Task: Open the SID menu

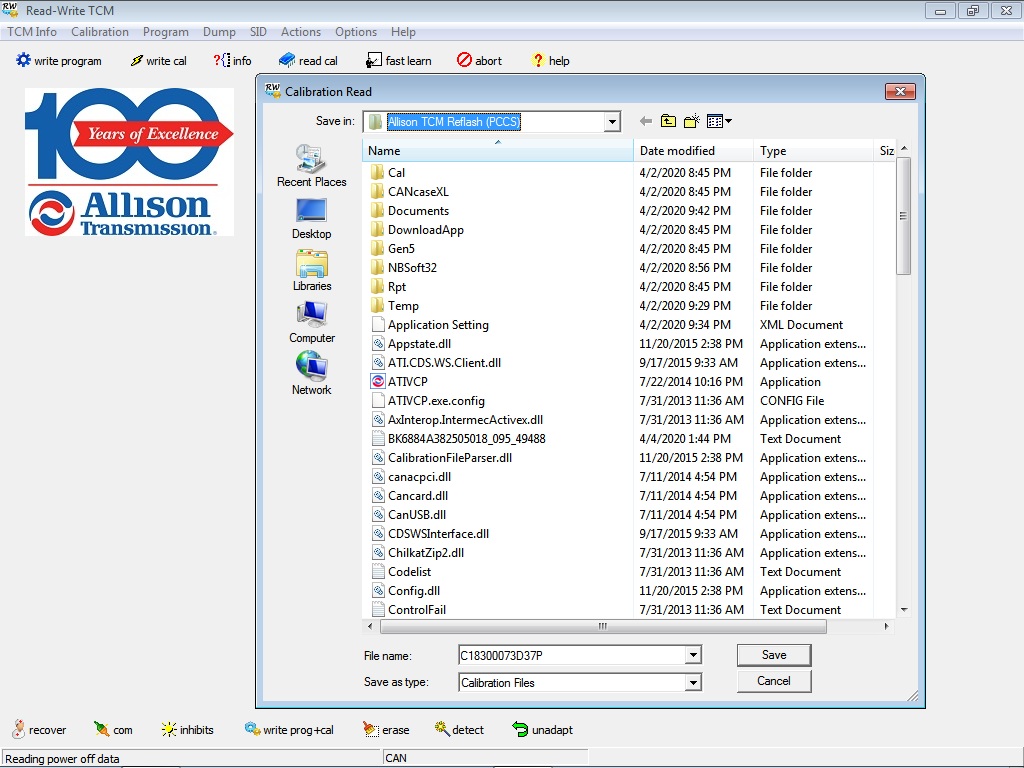Action: [x=258, y=31]
